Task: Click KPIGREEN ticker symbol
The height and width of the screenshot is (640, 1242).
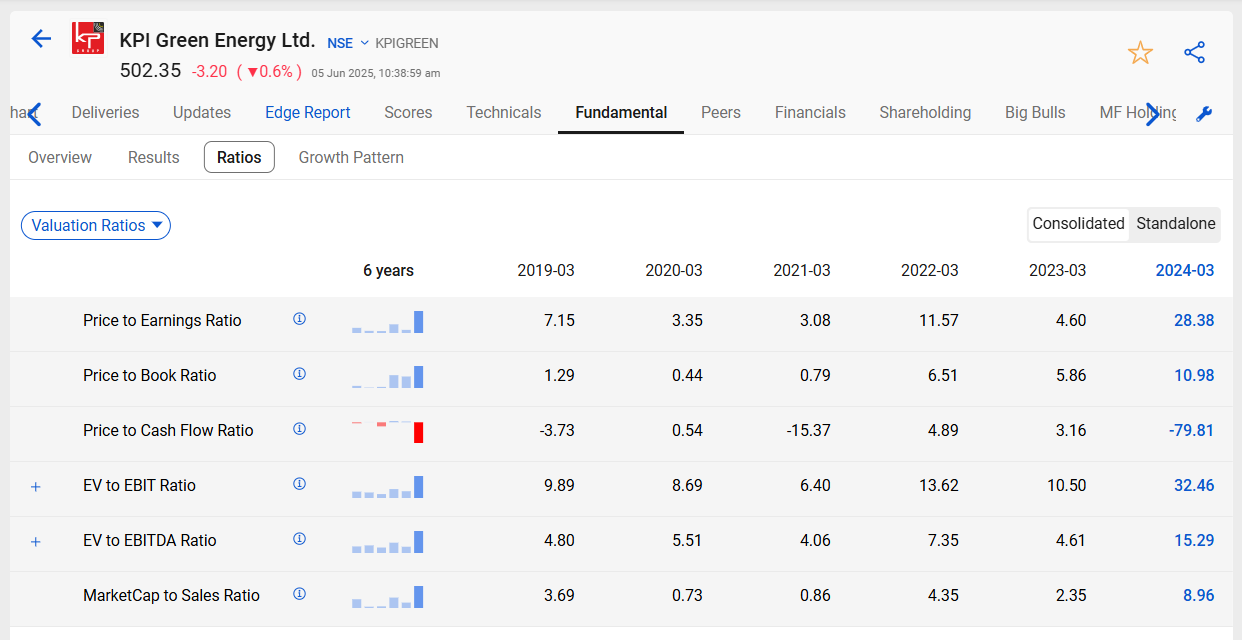Action: click(407, 43)
